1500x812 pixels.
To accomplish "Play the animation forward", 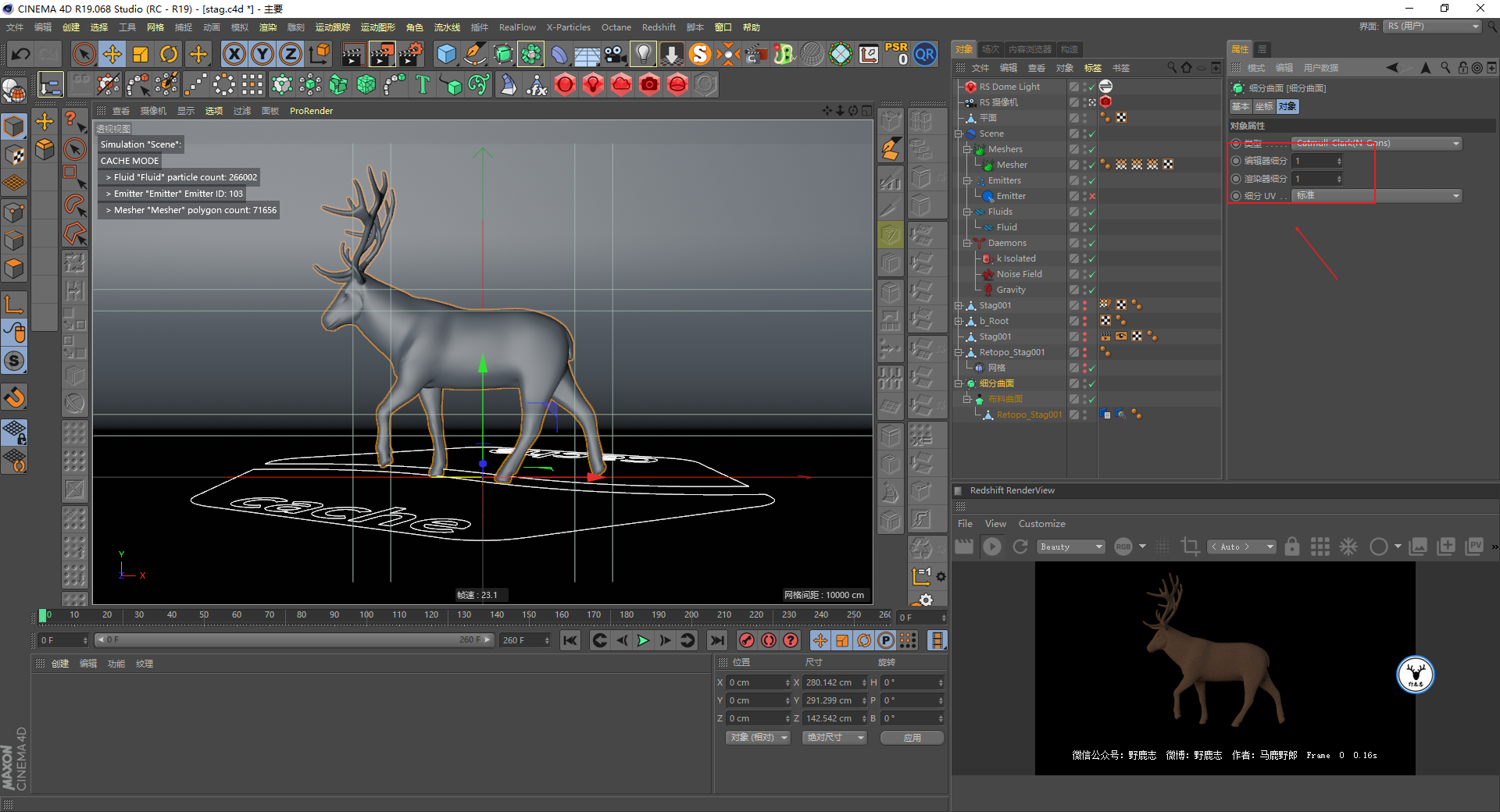I will (x=643, y=640).
